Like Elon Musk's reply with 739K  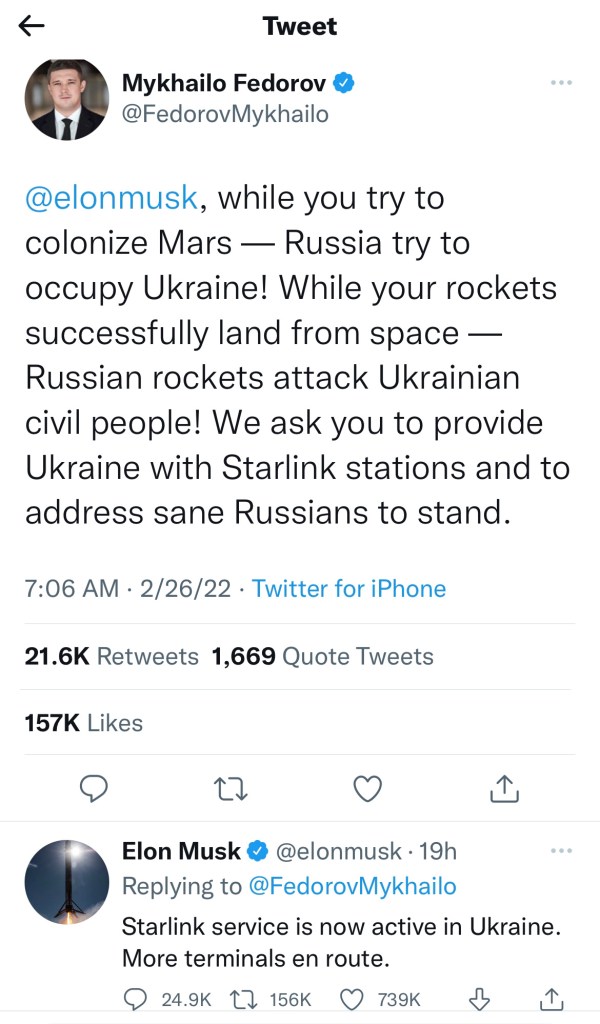click(381, 998)
